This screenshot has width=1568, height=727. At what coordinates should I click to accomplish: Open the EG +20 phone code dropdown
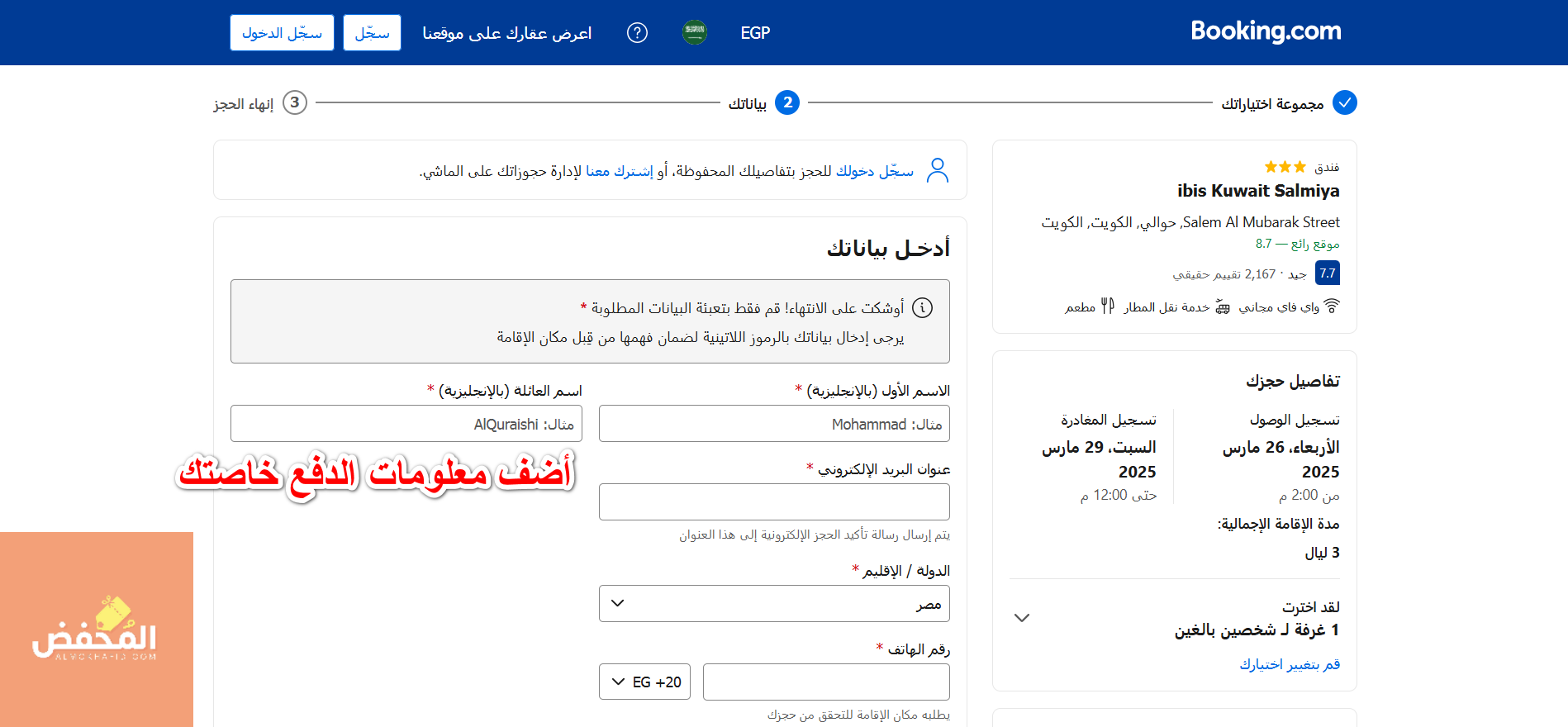(644, 682)
